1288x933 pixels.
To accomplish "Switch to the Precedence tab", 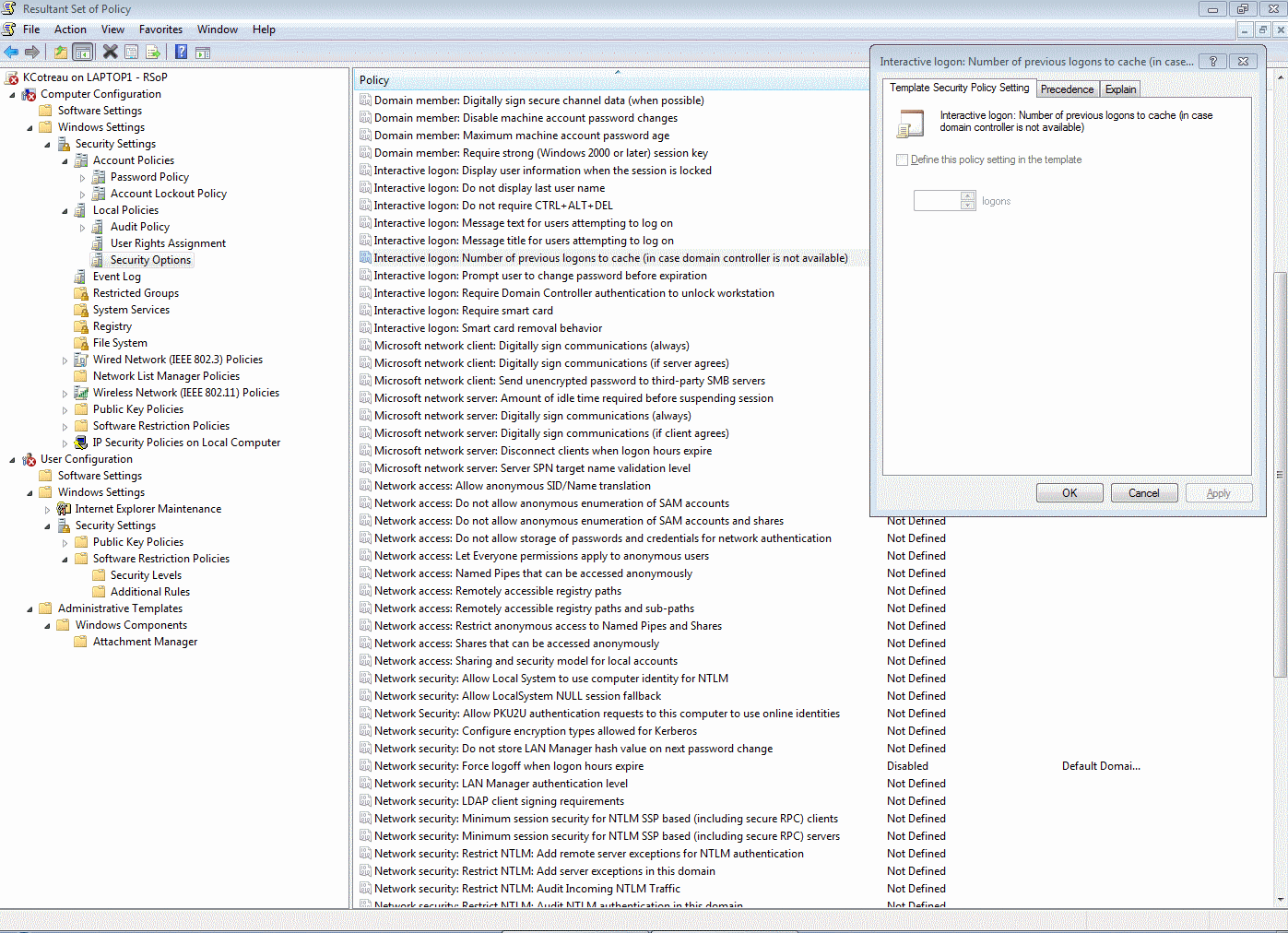I will click(x=1067, y=89).
